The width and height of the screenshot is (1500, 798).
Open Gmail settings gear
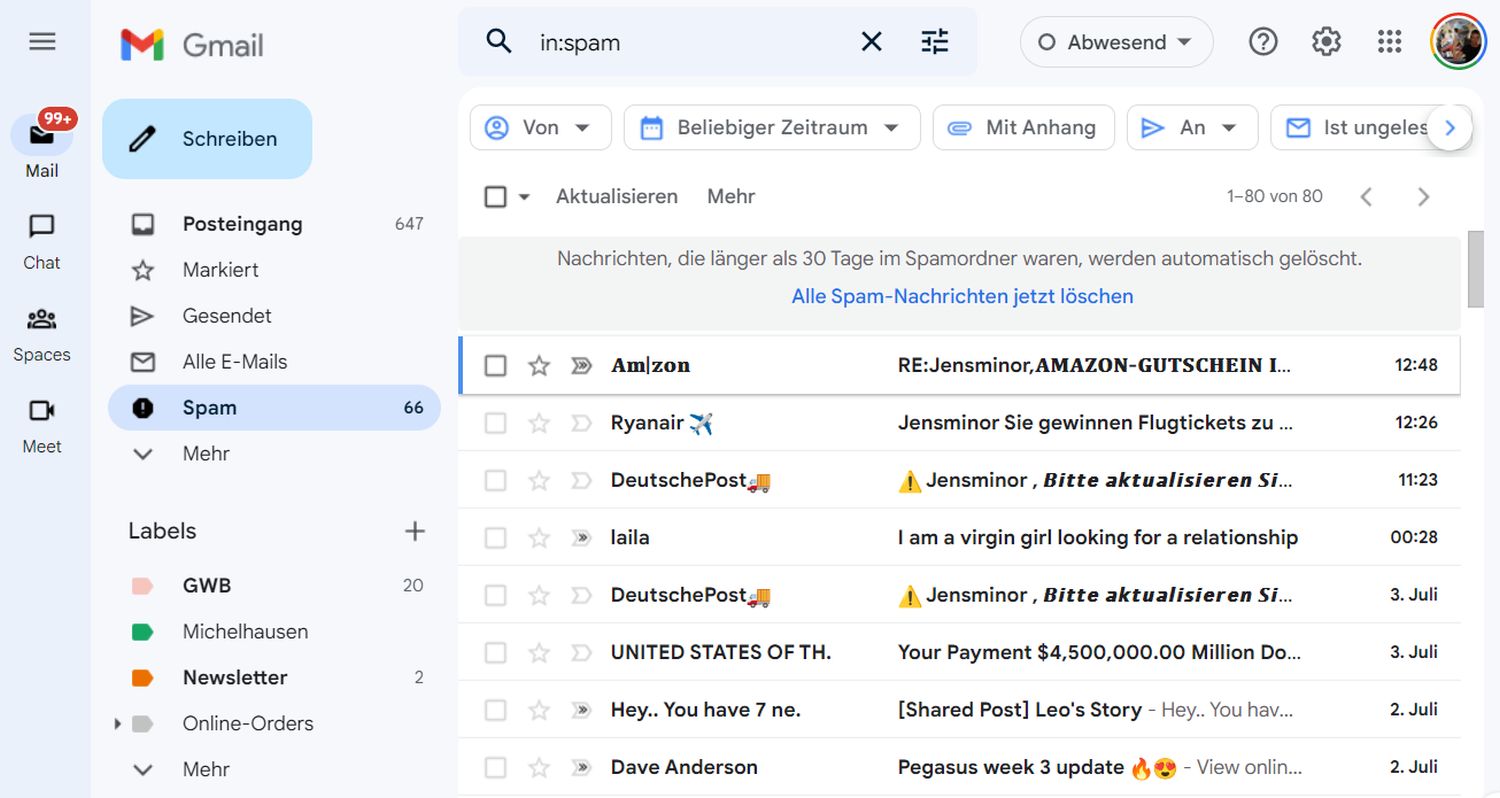[x=1326, y=42]
